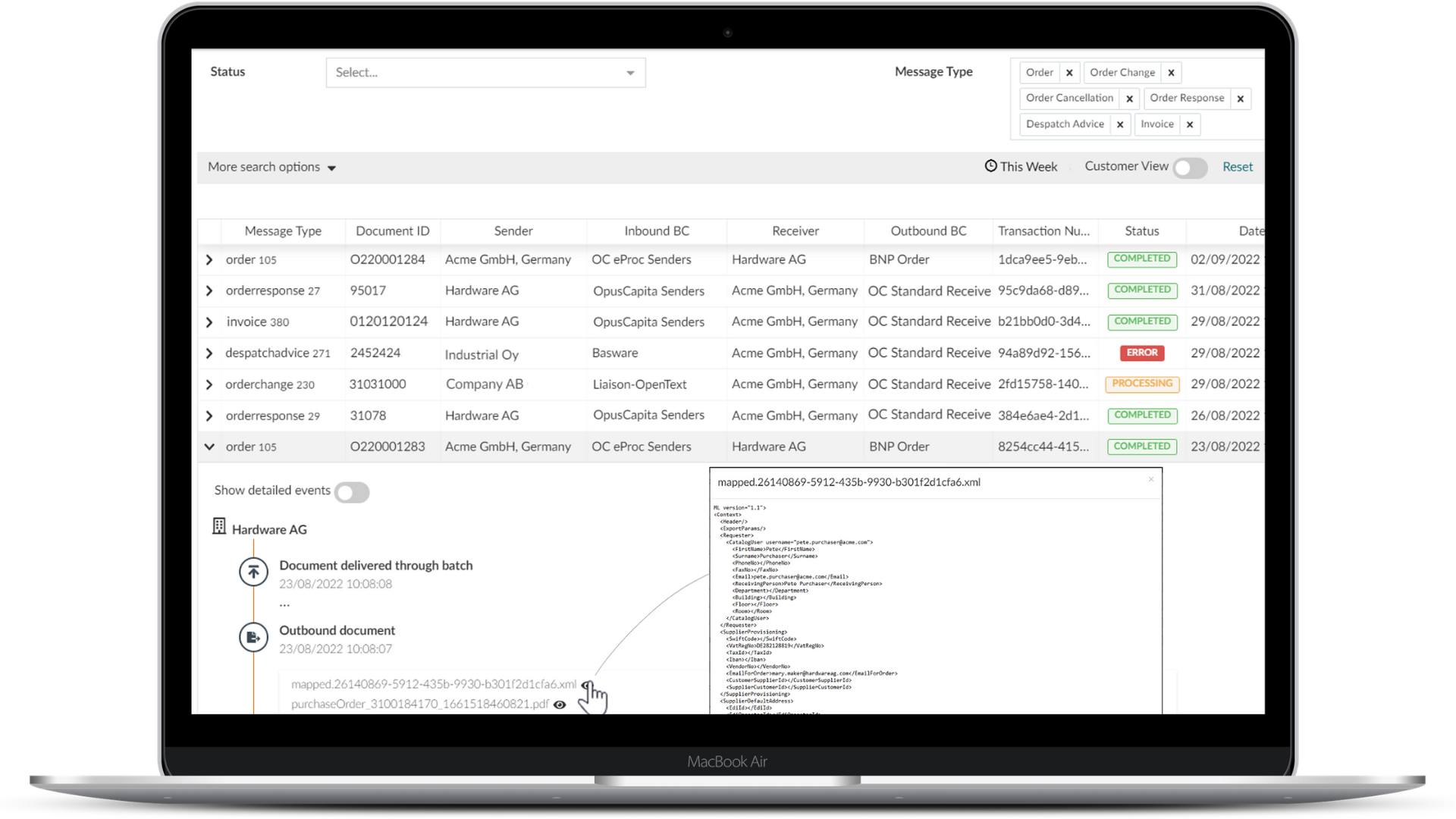Image resolution: width=1456 pixels, height=819 pixels.
Task: Click the Outbound document event icon
Action: (x=253, y=638)
